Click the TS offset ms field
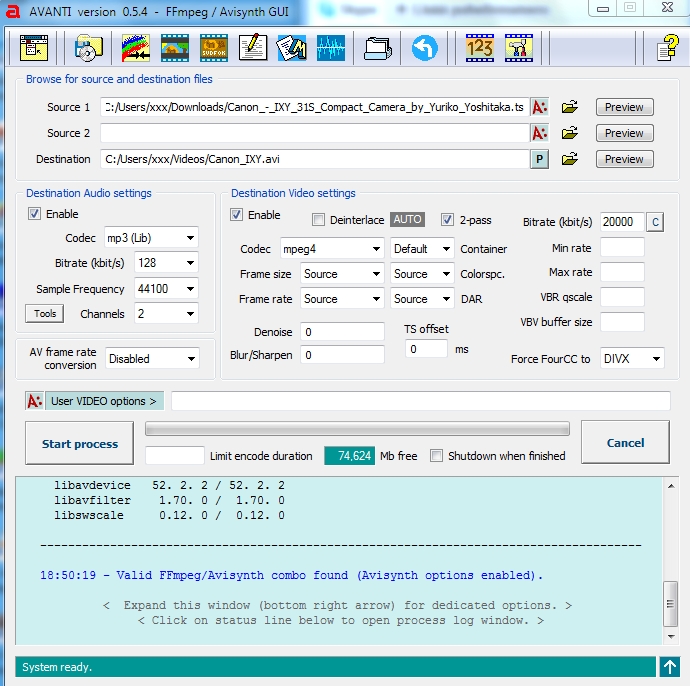 click(x=426, y=349)
